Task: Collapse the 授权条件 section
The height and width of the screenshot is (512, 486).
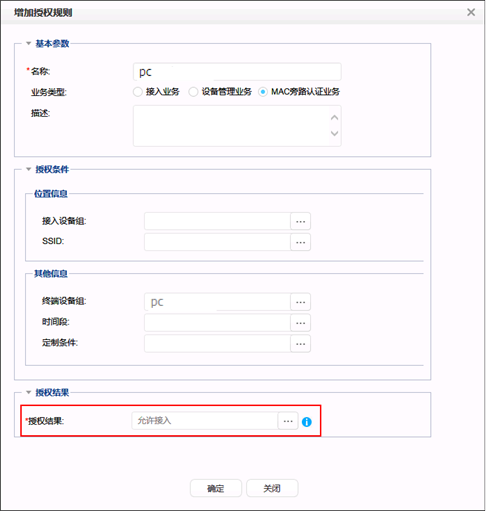Action: (29, 169)
